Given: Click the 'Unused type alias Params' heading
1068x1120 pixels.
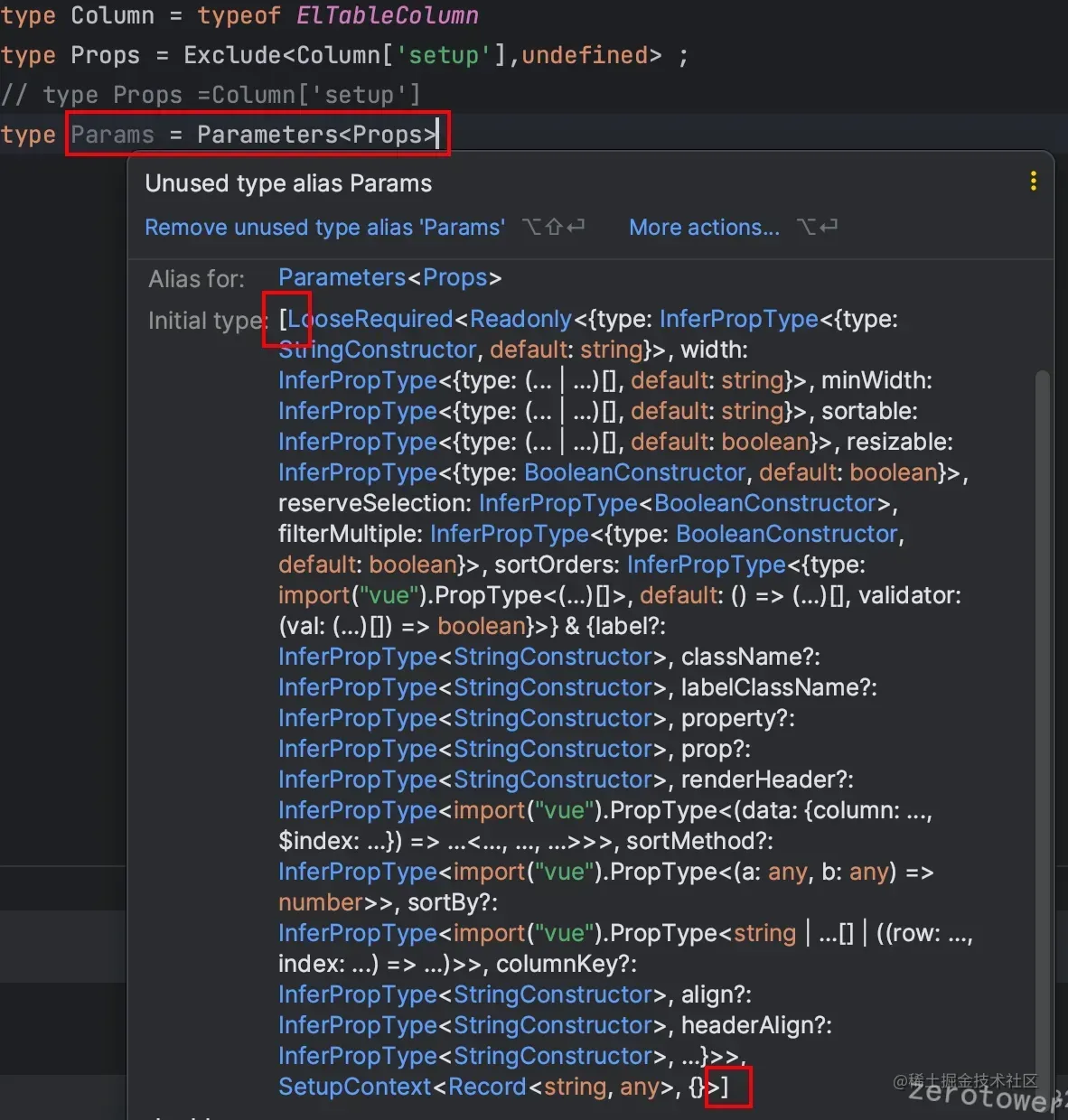Looking at the screenshot, I should tap(288, 183).
